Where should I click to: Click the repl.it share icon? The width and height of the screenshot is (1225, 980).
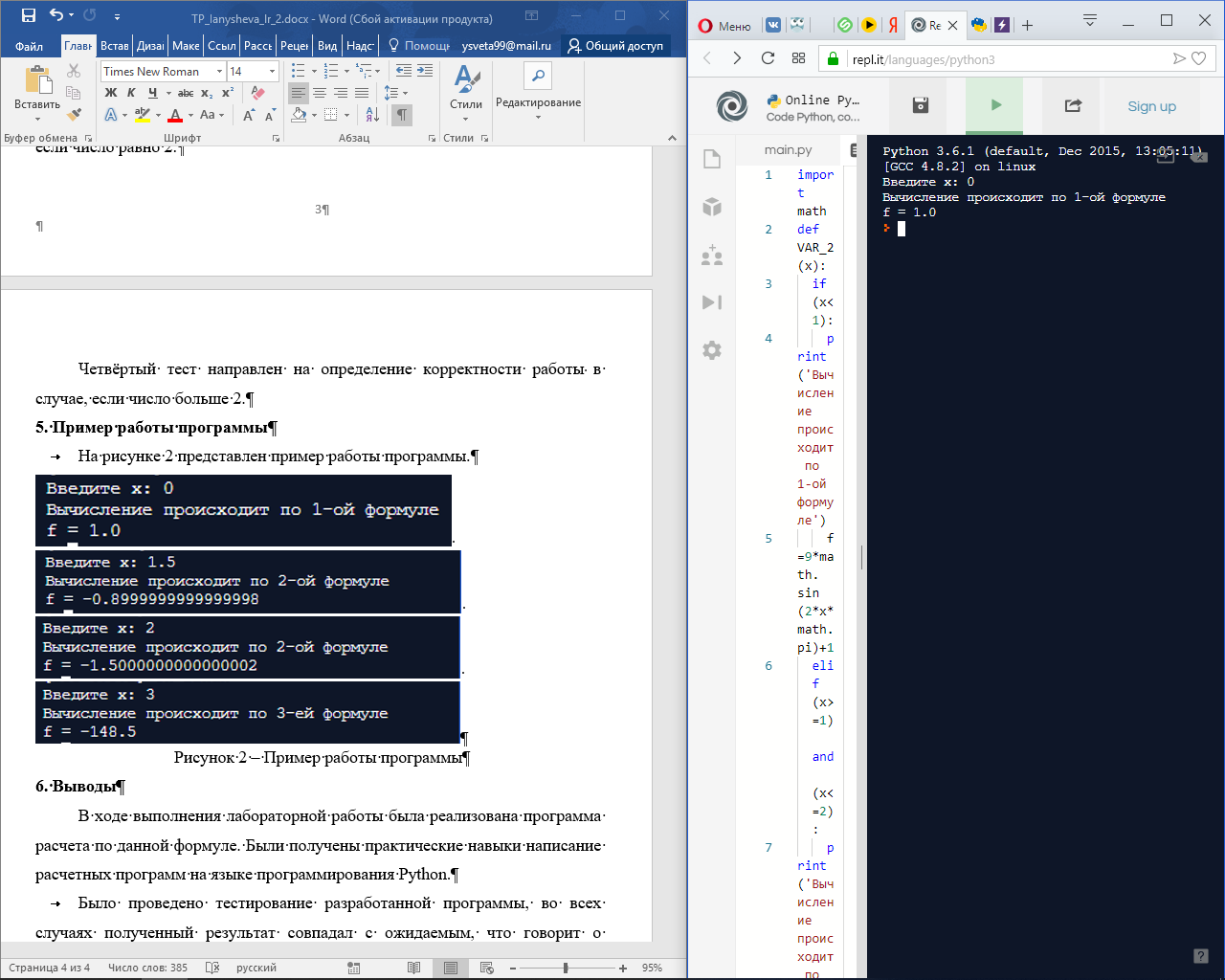pyautogui.click(x=1073, y=105)
